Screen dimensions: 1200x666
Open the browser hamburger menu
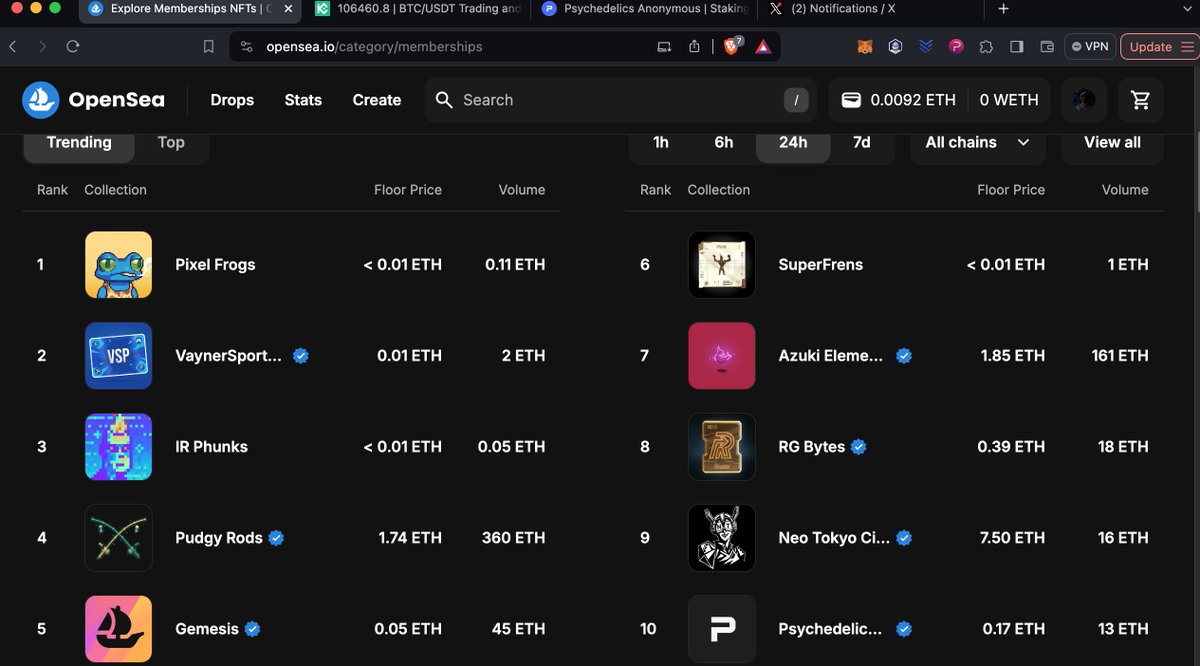(x=1187, y=46)
